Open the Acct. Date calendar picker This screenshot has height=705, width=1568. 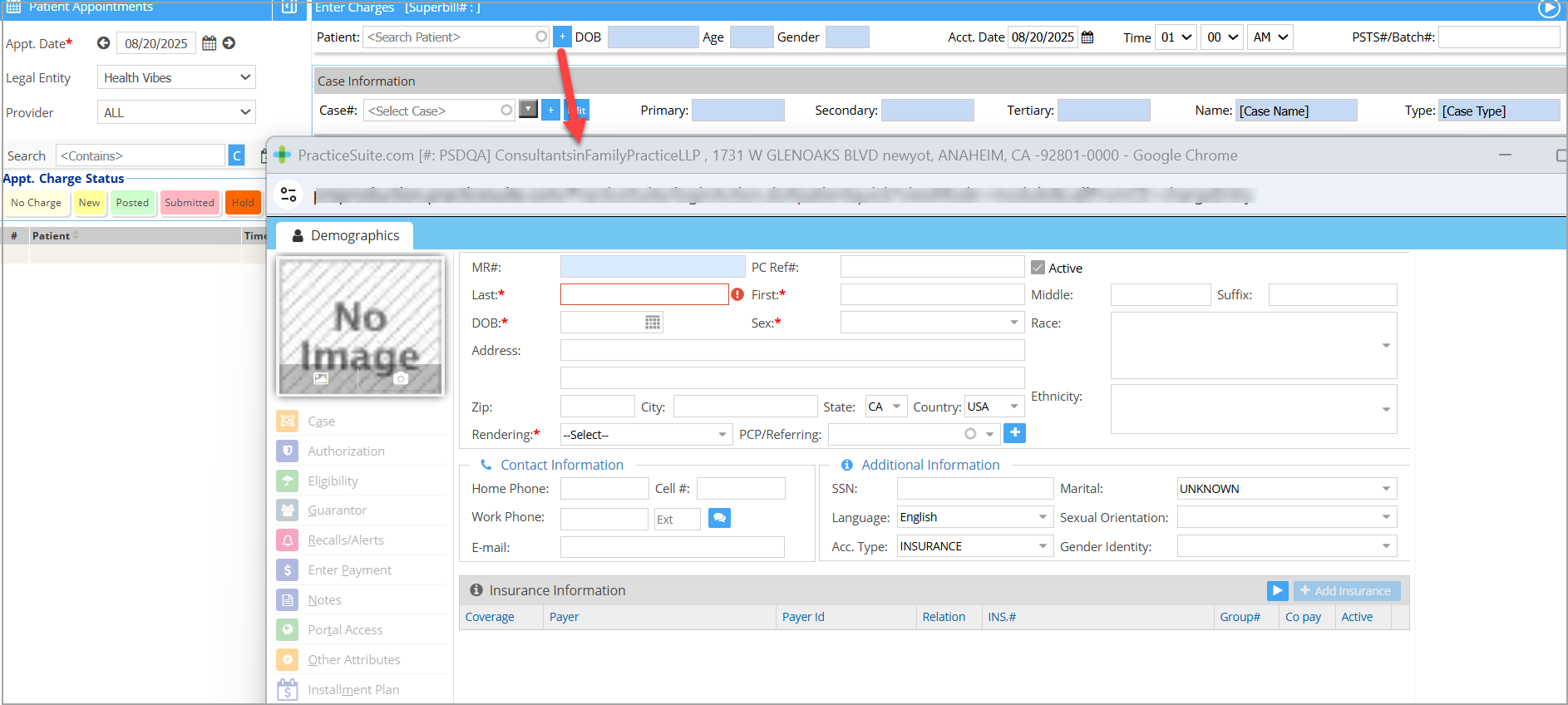(x=1087, y=37)
